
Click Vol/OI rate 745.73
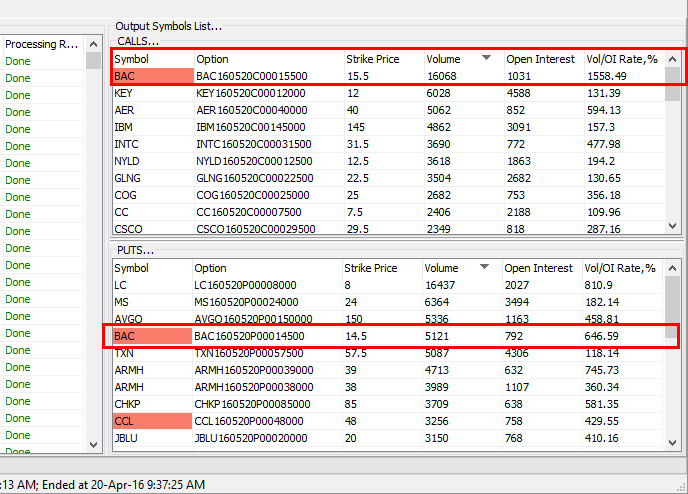pyautogui.click(x=602, y=370)
